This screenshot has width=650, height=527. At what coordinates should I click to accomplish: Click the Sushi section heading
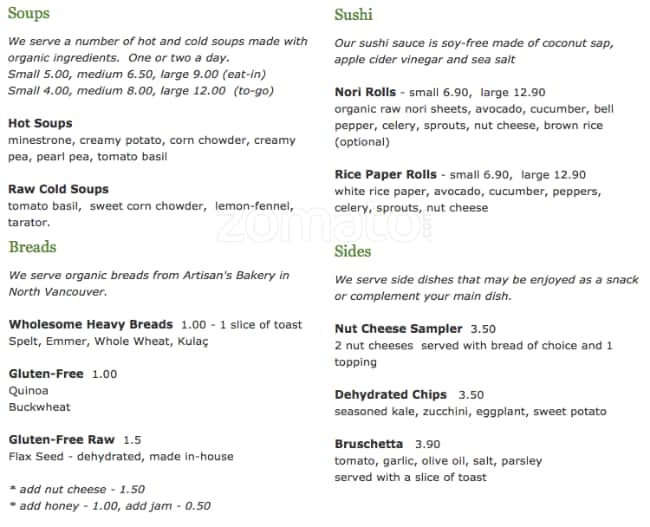354,14
